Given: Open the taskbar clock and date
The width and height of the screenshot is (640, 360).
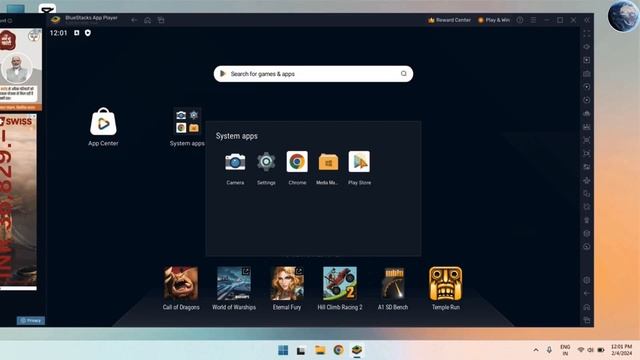Looking at the screenshot, I should [x=621, y=350].
